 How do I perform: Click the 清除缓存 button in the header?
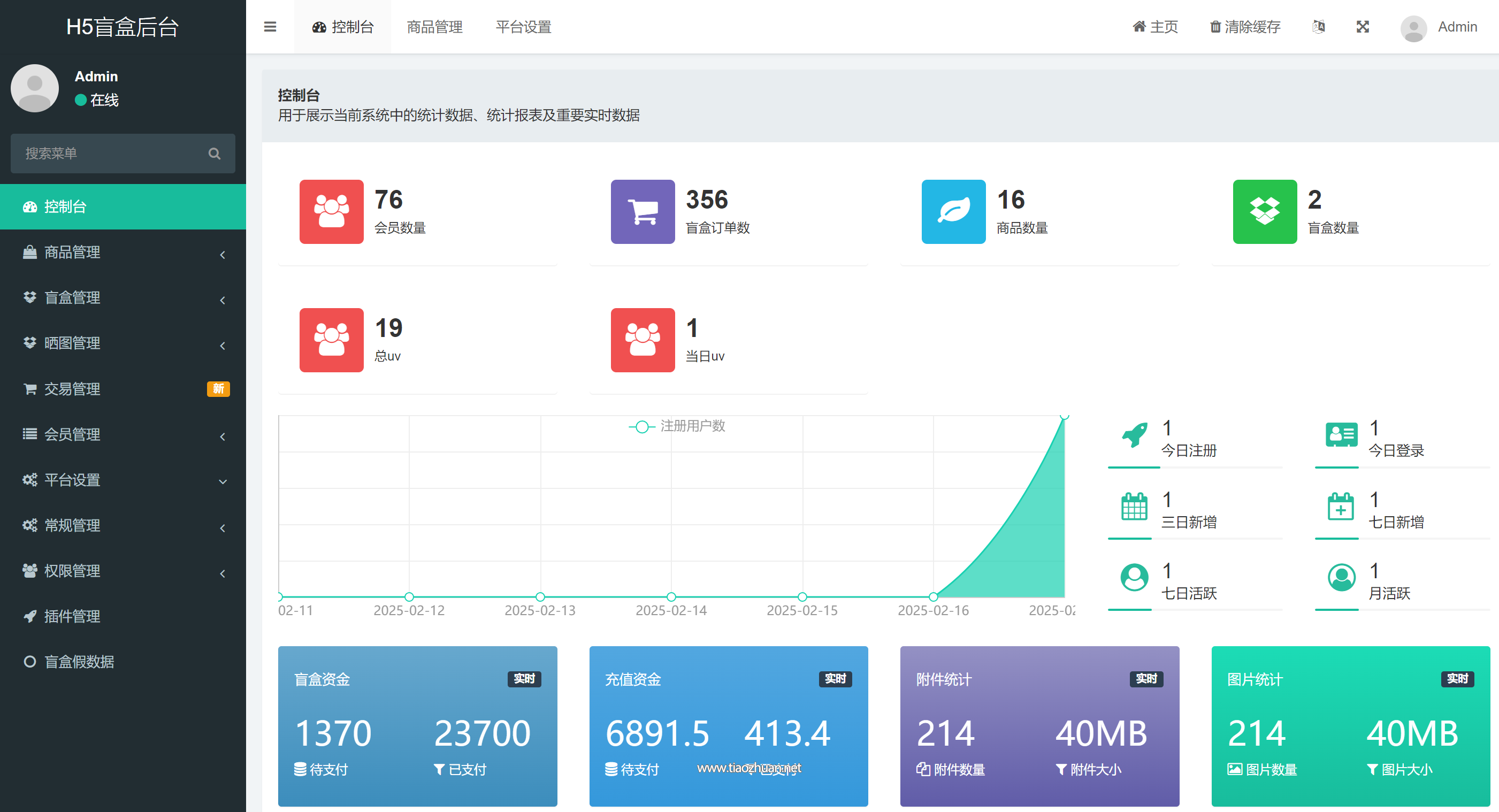(1245, 27)
